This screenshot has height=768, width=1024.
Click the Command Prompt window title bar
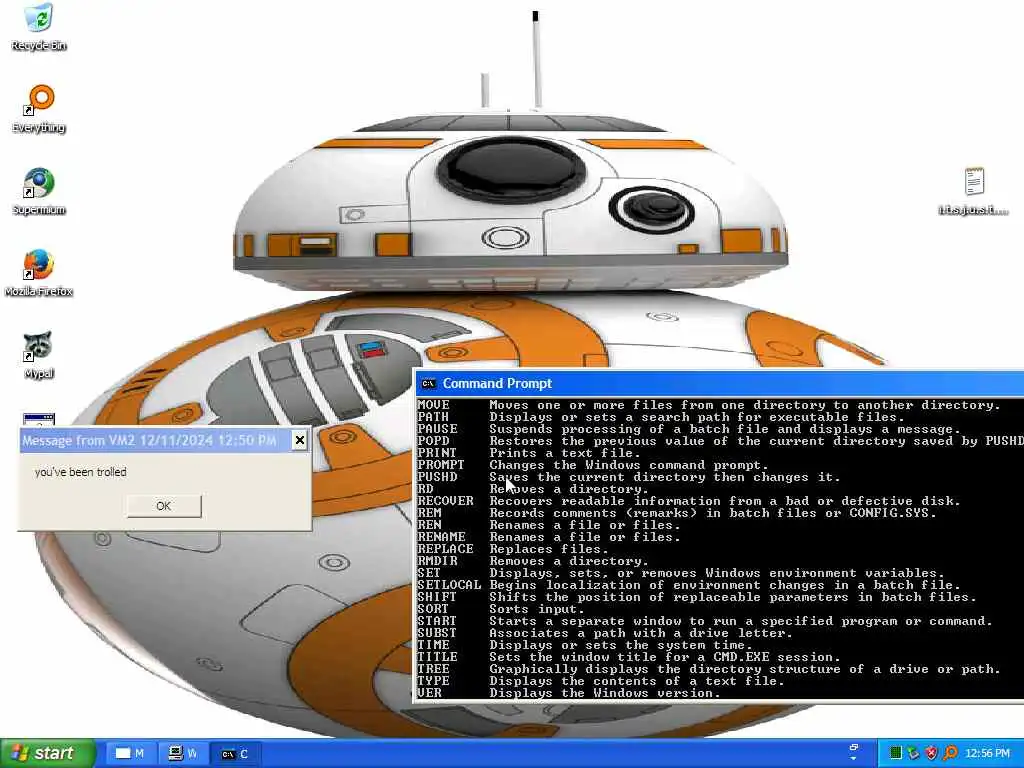tap(718, 383)
